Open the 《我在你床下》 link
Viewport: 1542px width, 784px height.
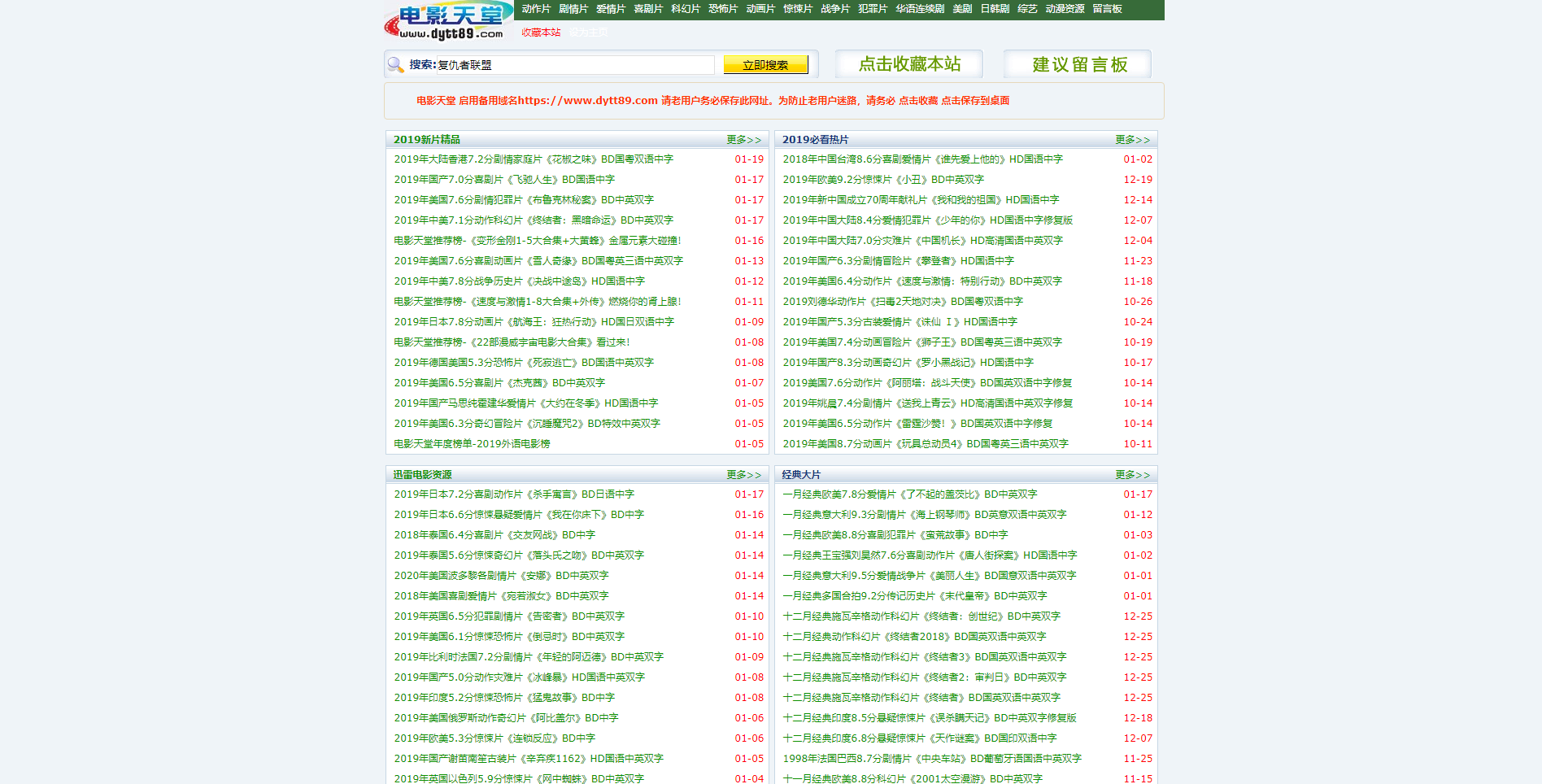pos(519,515)
